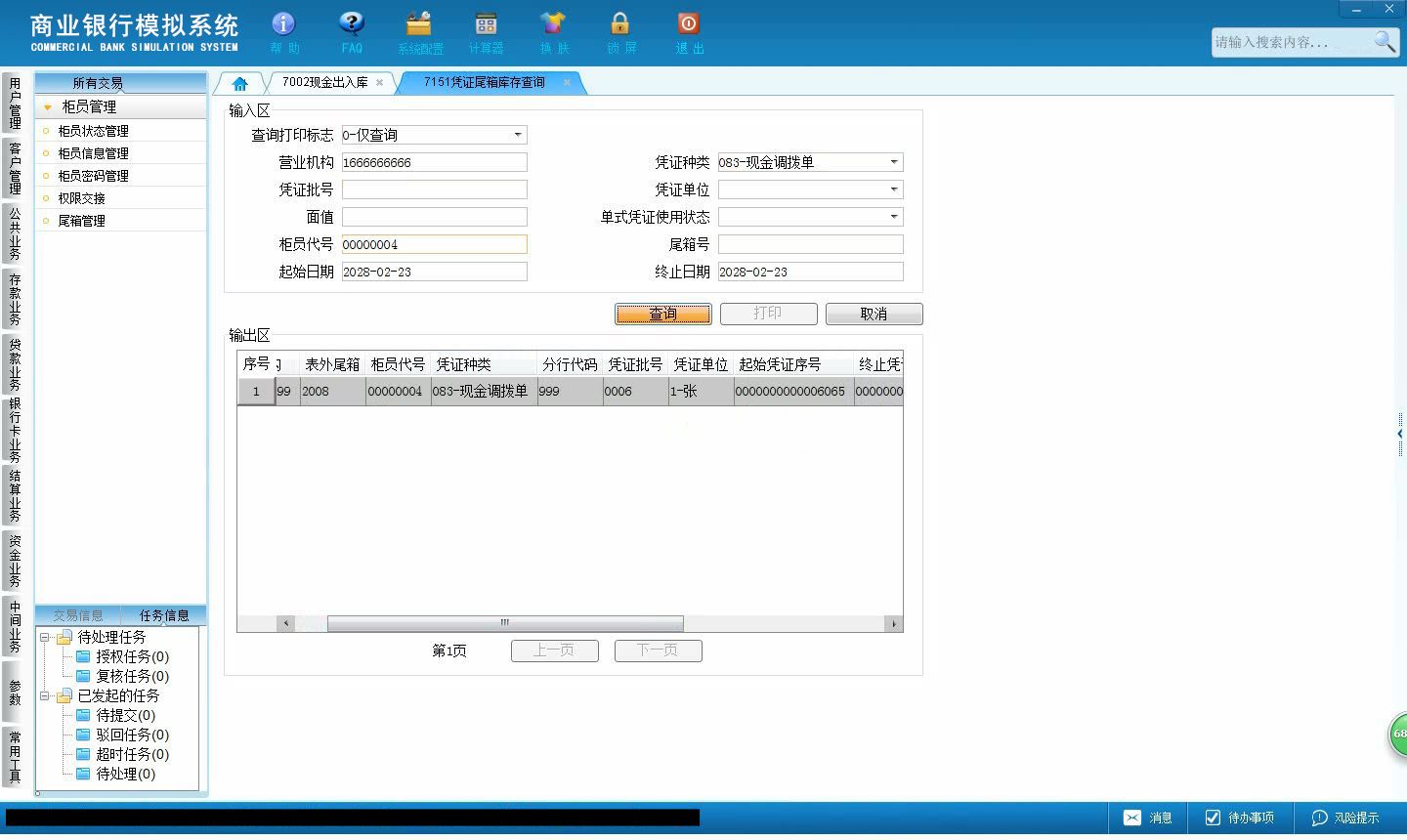1407x840 pixels.
Task: Focus the 尾箱号 input field
Action: coord(811,244)
